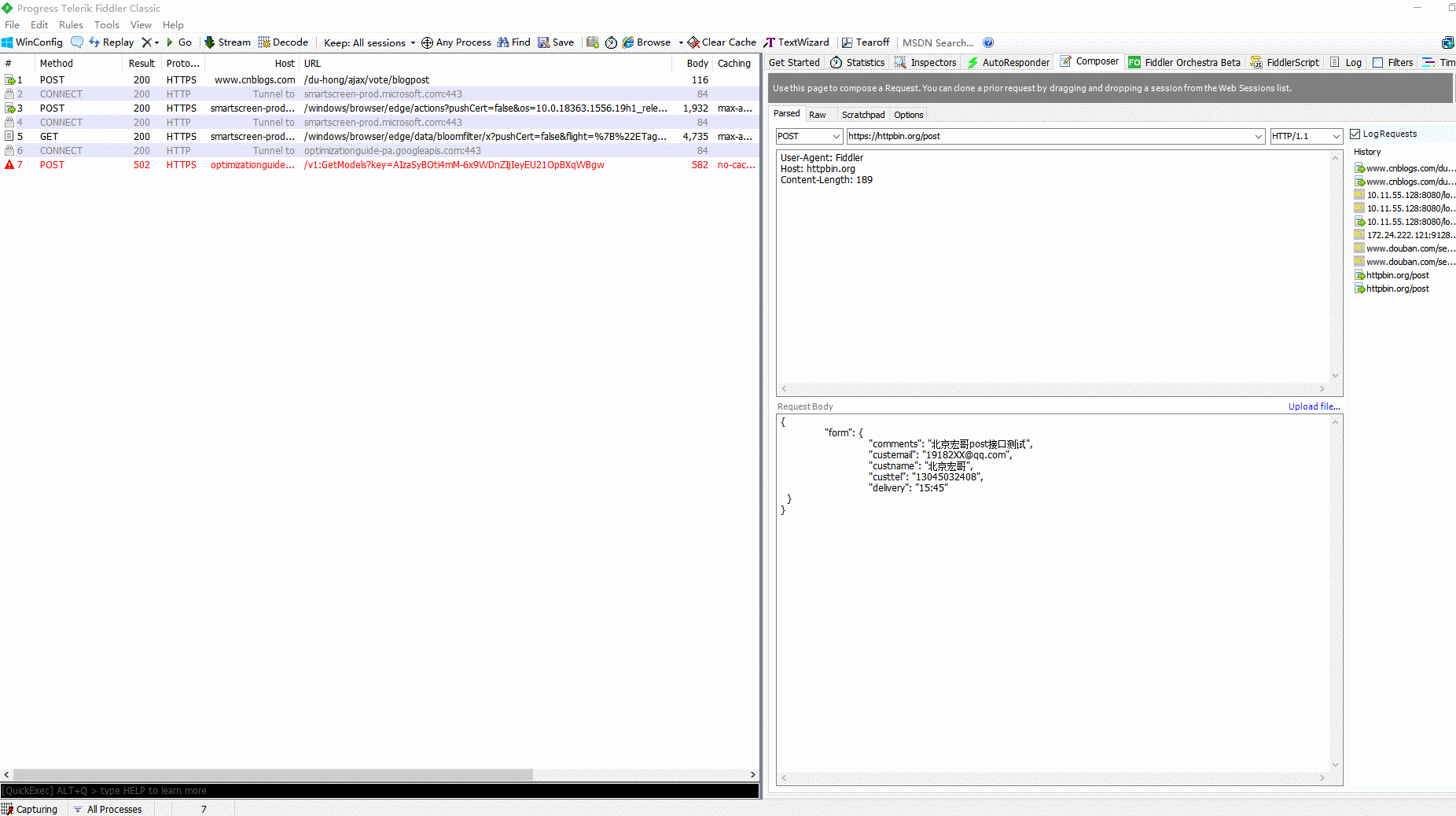Image resolution: width=1456 pixels, height=816 pixels.
Task: Switch to the FiddlerScript tab
Action: click(x=1285, y=63)
